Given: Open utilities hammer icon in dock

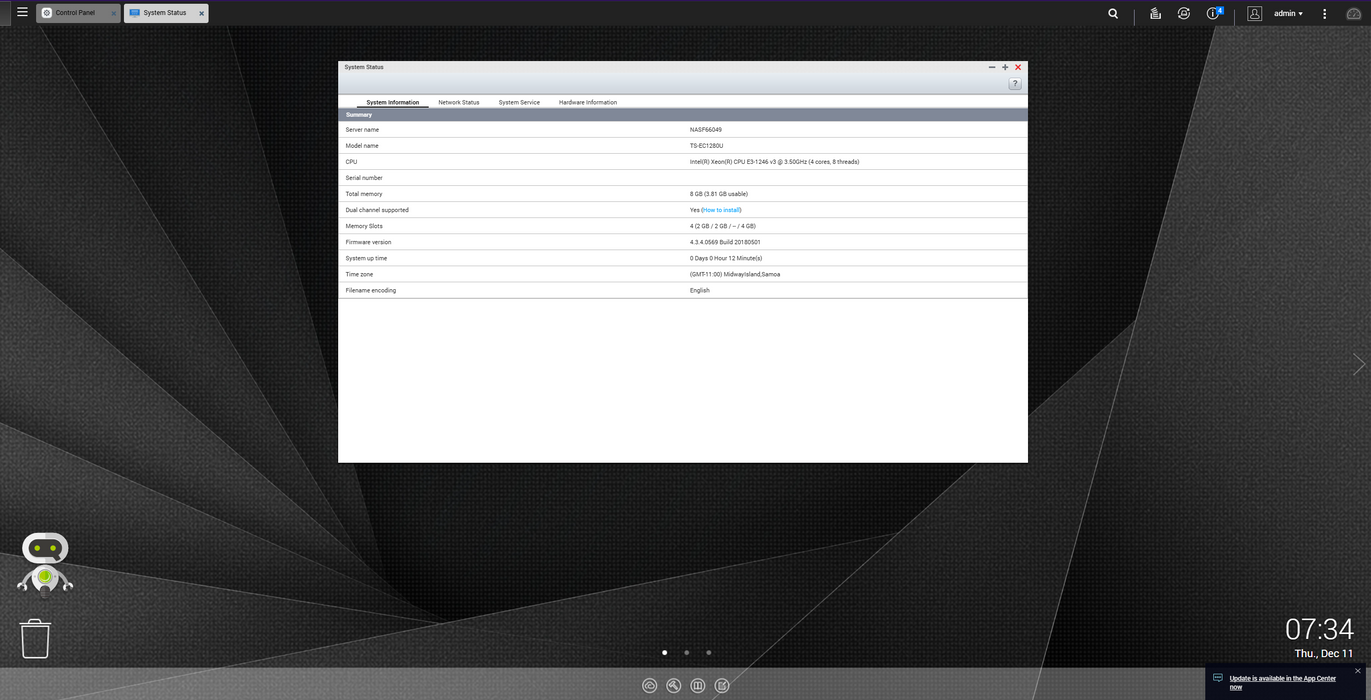Looking at the screenshot, I should (x=674, y=686).
